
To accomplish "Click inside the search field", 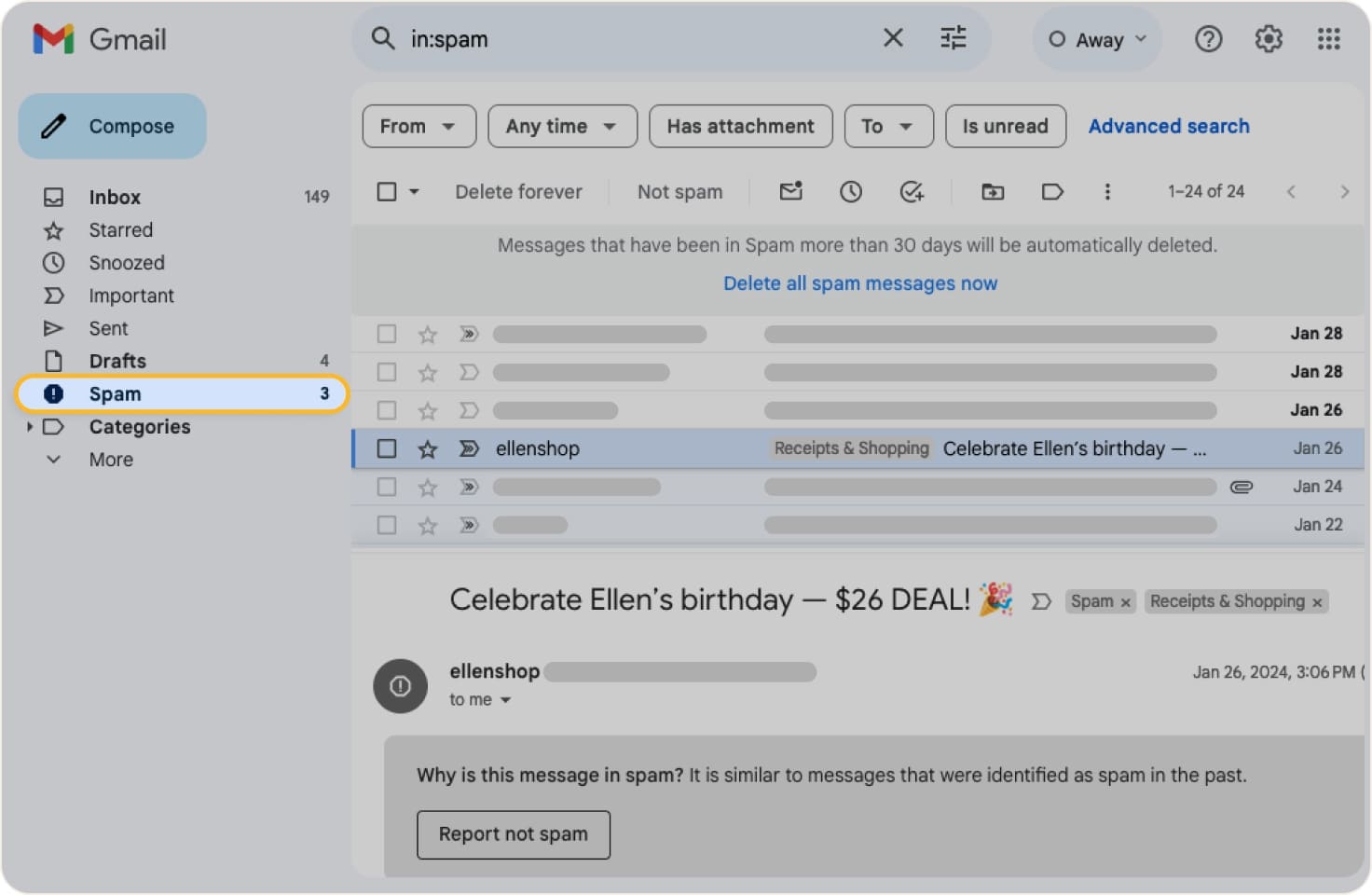I will coord(606,38).
